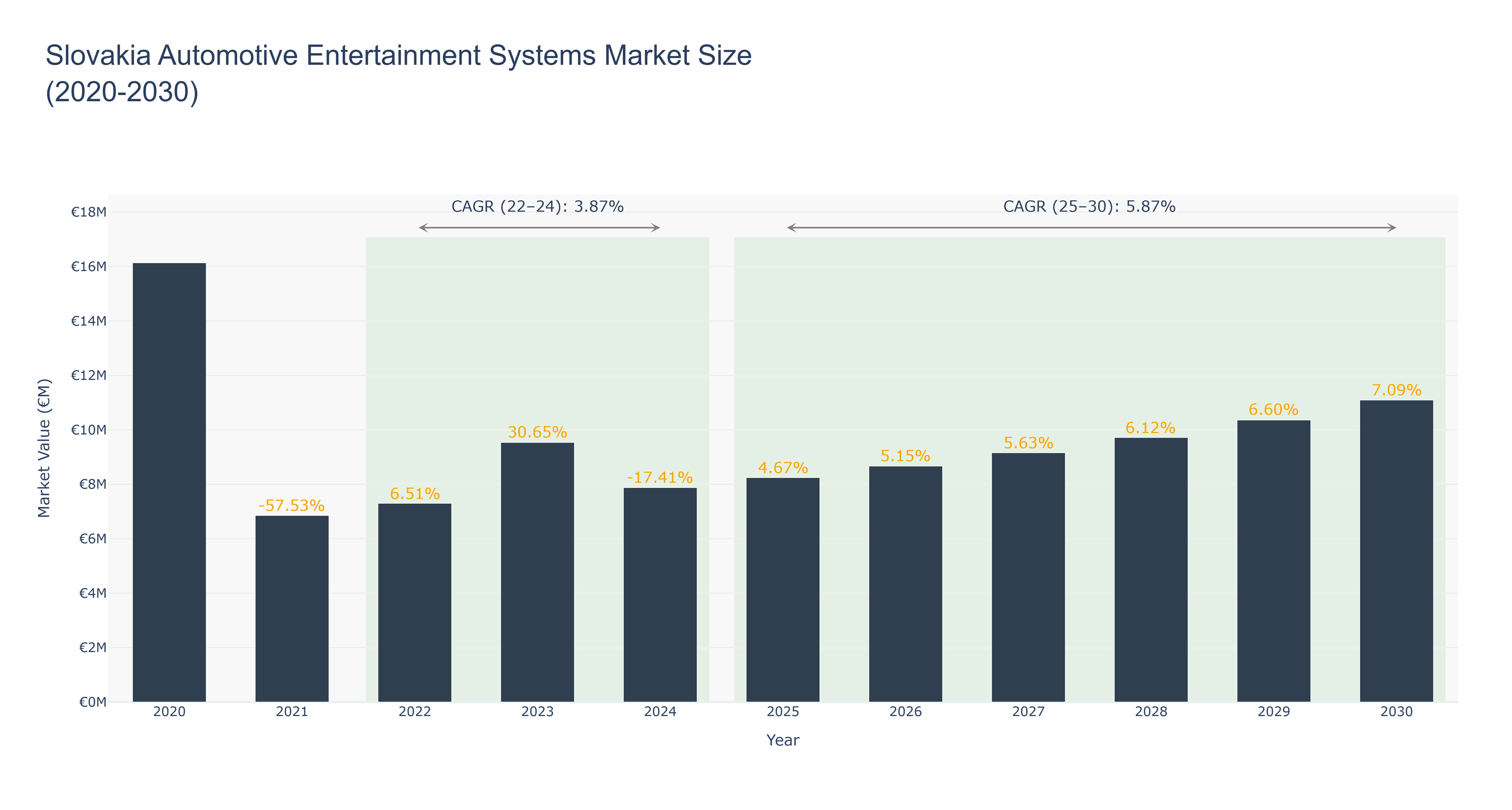The image size is (1512, 810).
Task: Click the €4M y-axis tick label
Action: [93, 593]
